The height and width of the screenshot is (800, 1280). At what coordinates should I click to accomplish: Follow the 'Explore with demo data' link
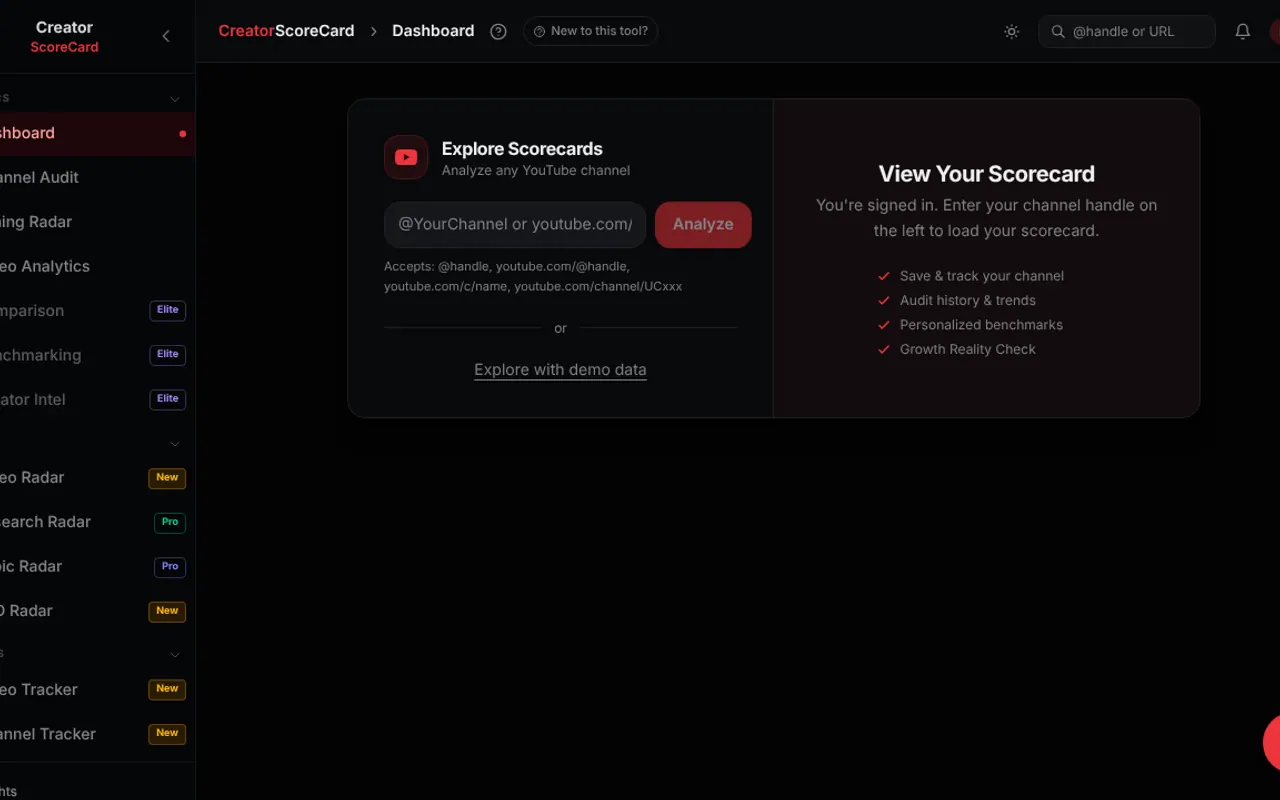(x=560, y=370)
